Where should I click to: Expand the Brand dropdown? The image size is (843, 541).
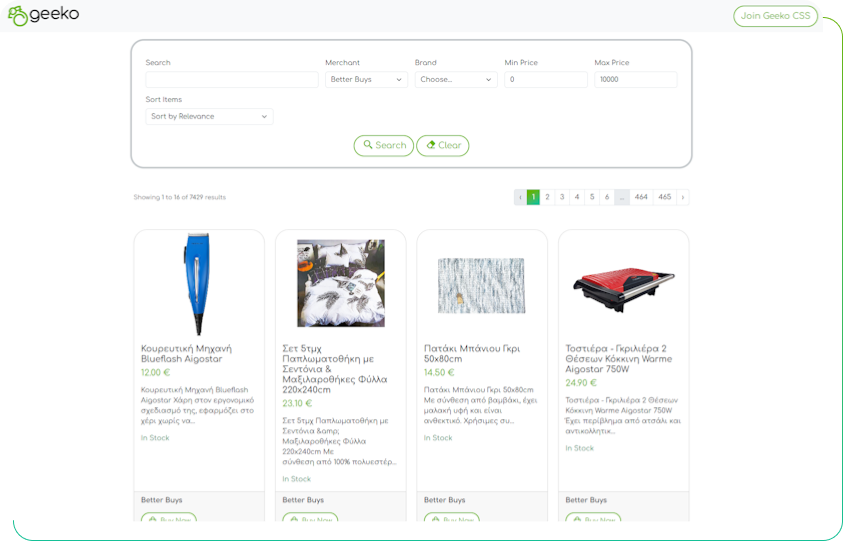click(455, 80)
